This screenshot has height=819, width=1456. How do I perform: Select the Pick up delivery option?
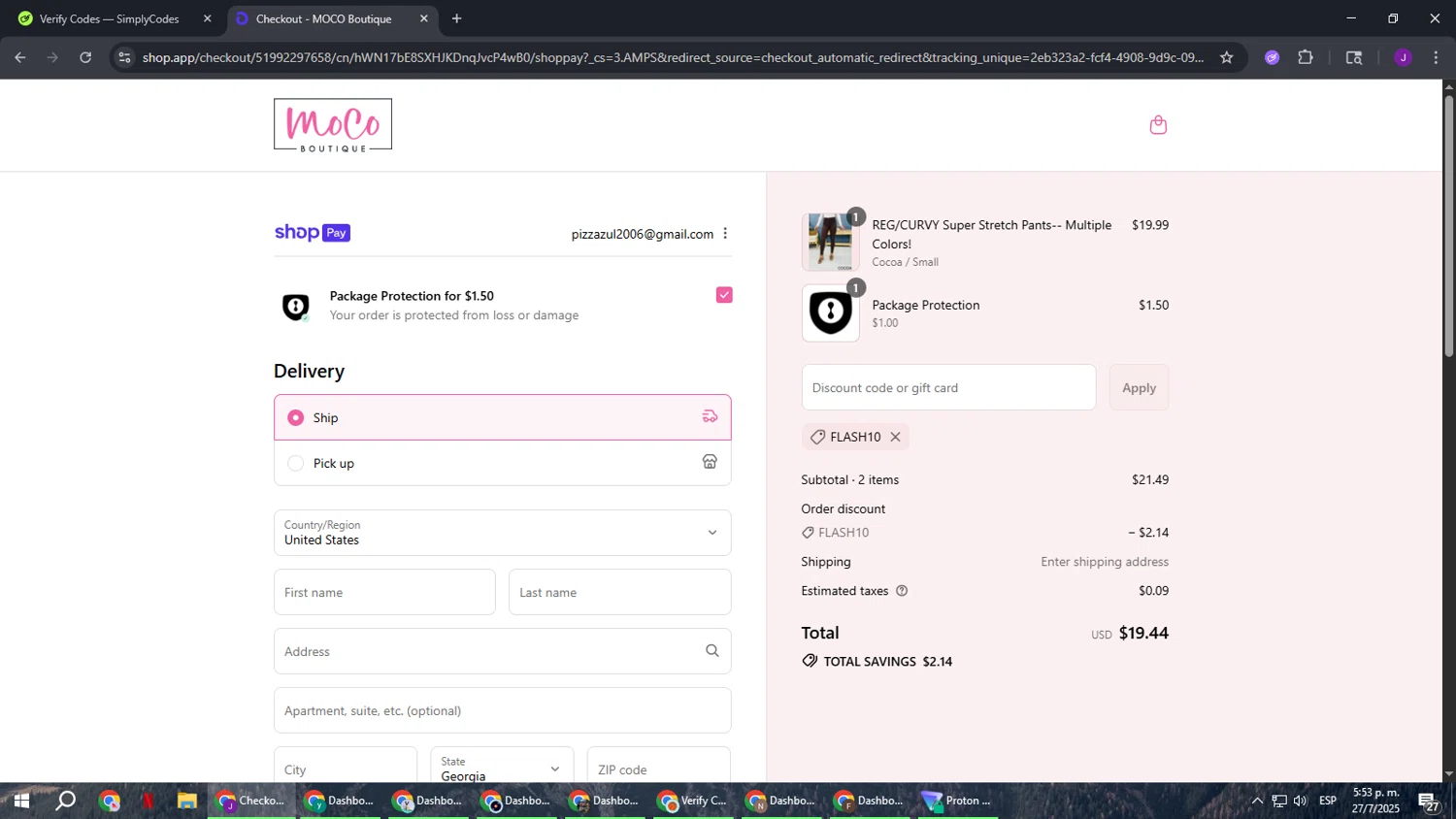tap(503, 463)
